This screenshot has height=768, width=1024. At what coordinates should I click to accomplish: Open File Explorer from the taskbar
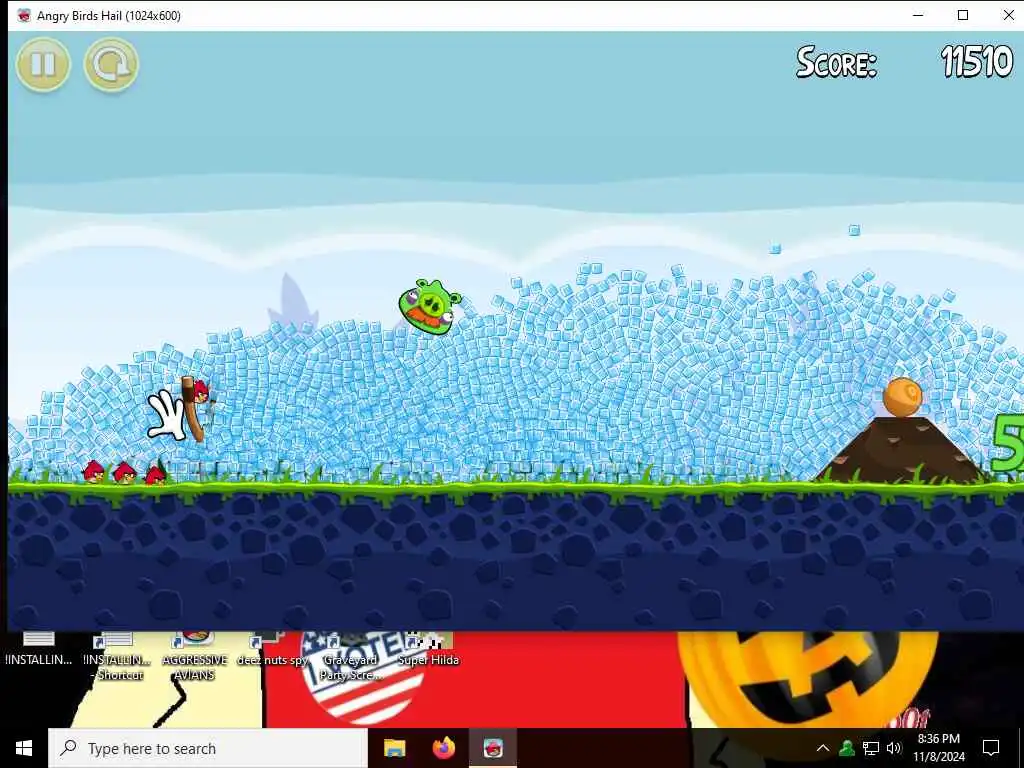[x=394, y=748]
